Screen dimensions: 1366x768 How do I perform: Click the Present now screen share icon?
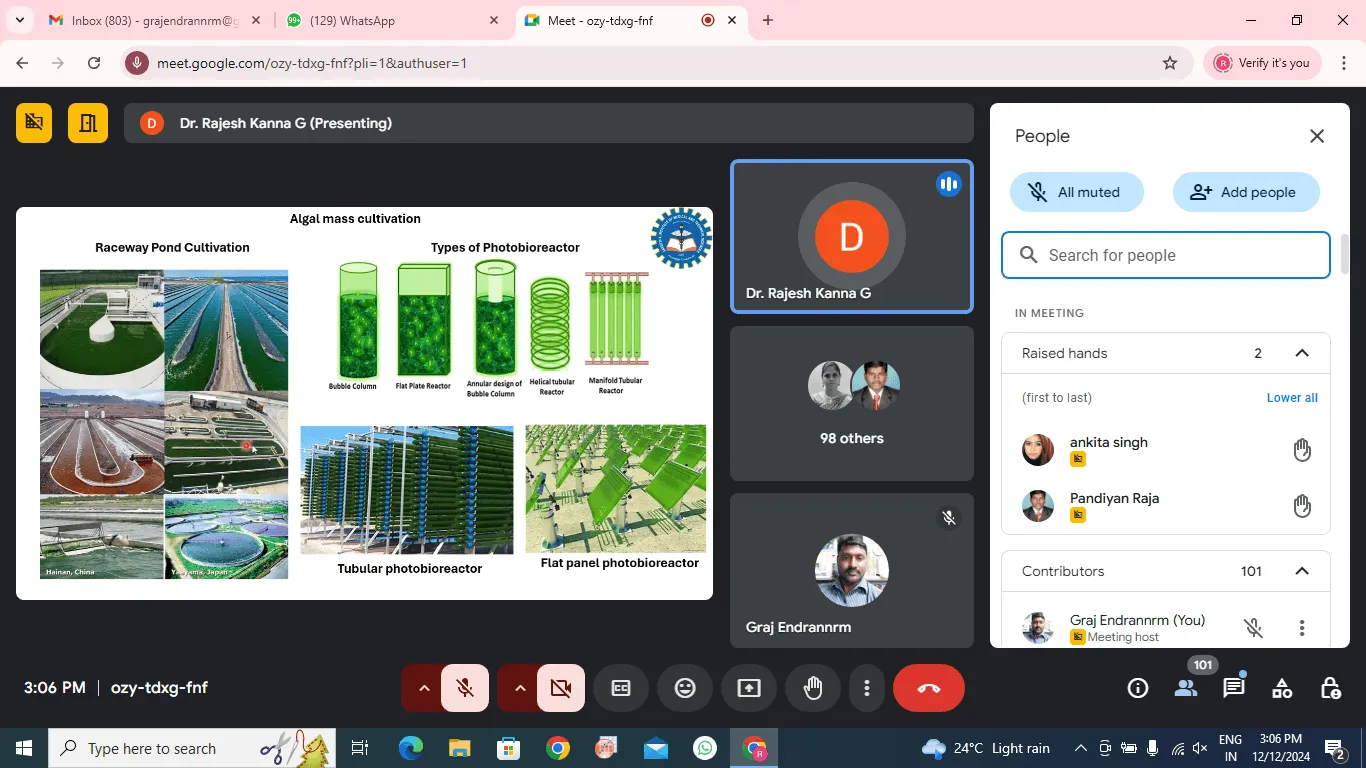click(x=749, y=688)
